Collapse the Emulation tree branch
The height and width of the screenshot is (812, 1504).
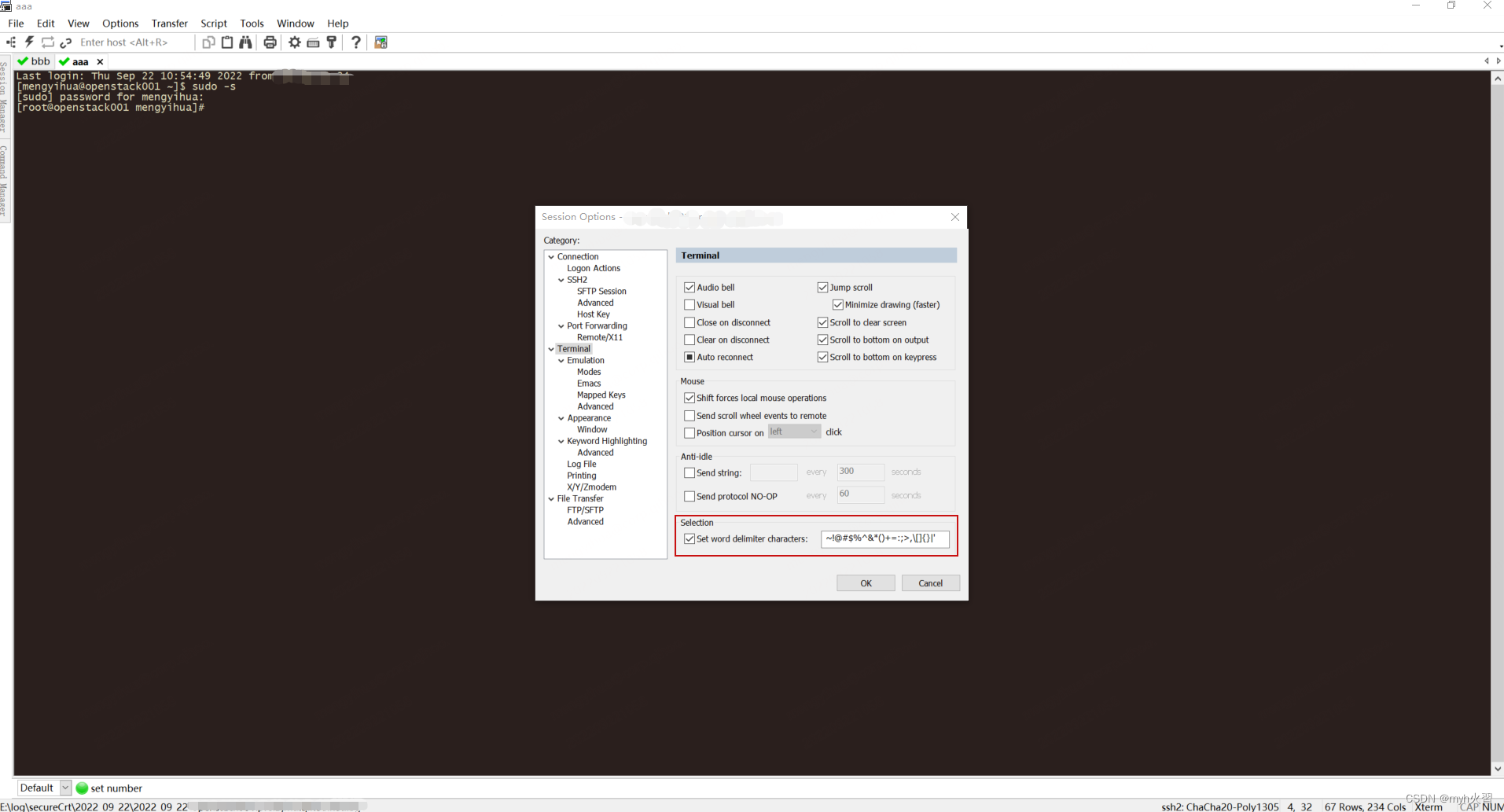560,360
